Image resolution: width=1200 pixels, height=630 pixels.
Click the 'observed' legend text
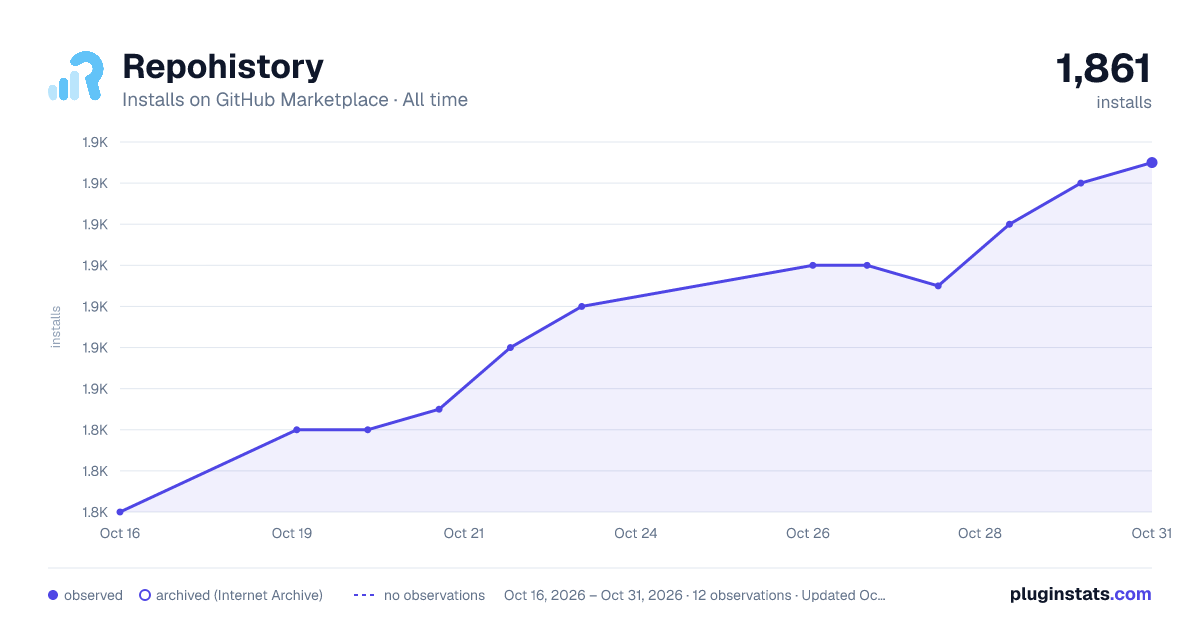click(93, 595)
